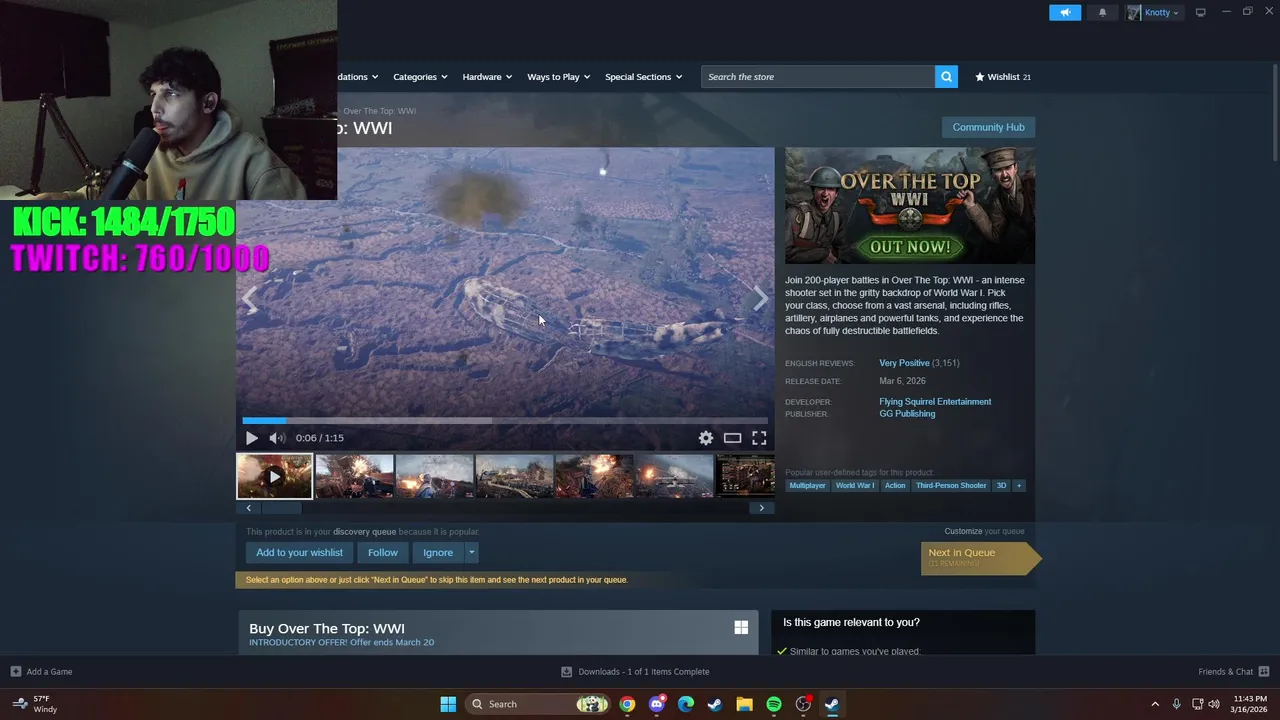Open Google Chrome from taskbar
The width and height of the screenshot is (1280, 720).
pos(627,704)
